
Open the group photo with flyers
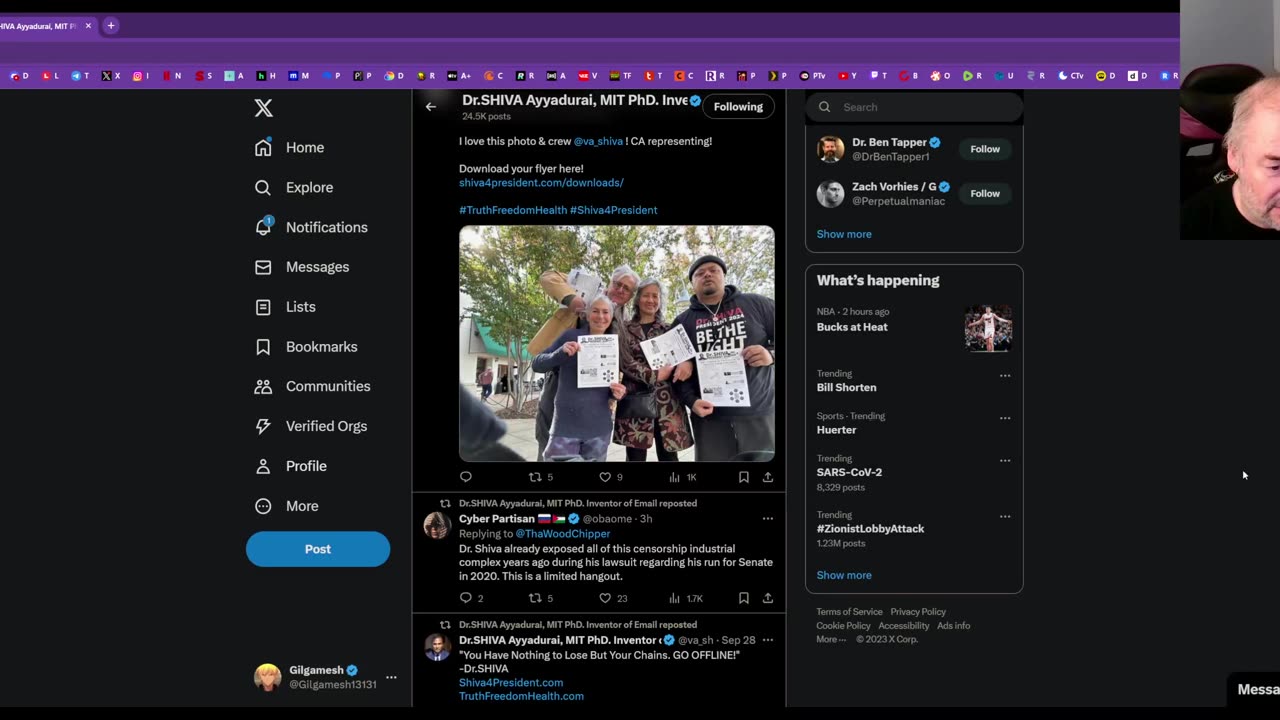tap(616, 343)
